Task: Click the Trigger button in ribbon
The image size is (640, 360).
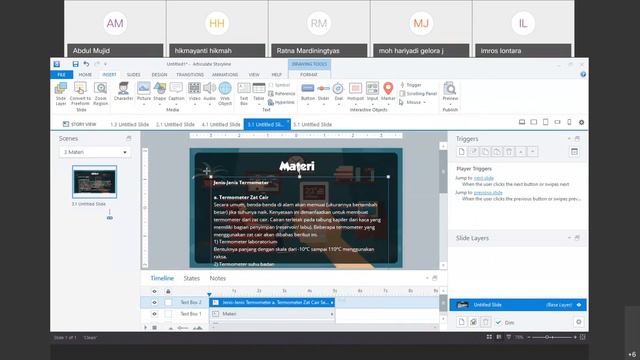Action: [411, 85]
